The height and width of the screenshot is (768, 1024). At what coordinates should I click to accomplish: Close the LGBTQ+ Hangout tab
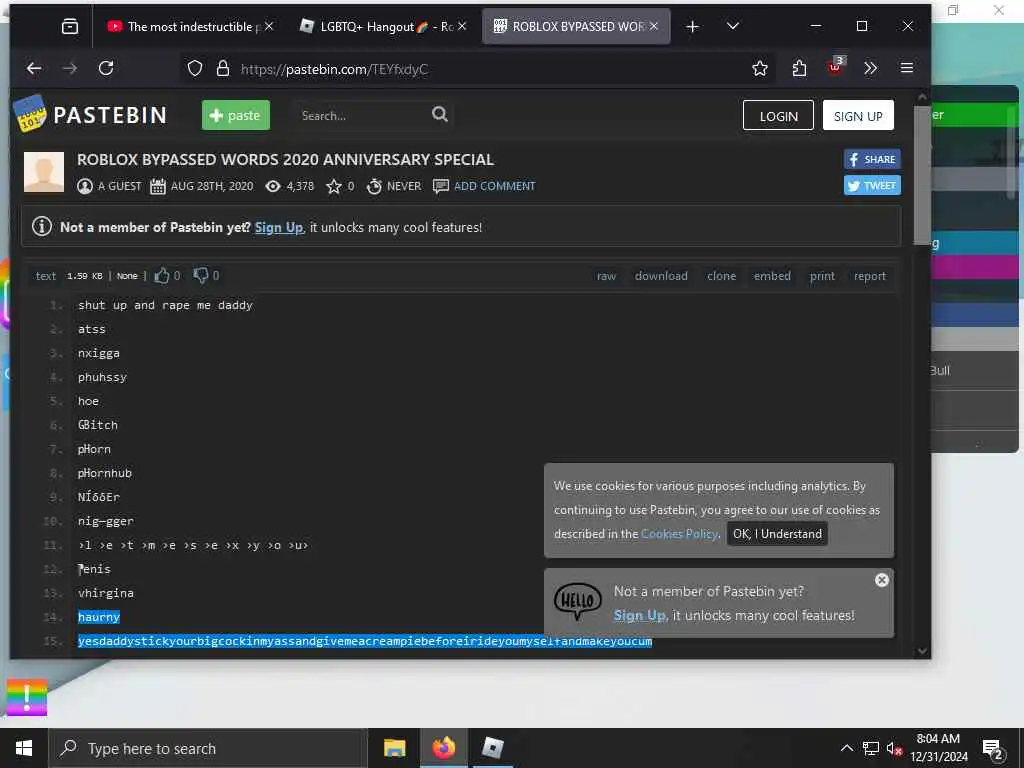[462, 26]
